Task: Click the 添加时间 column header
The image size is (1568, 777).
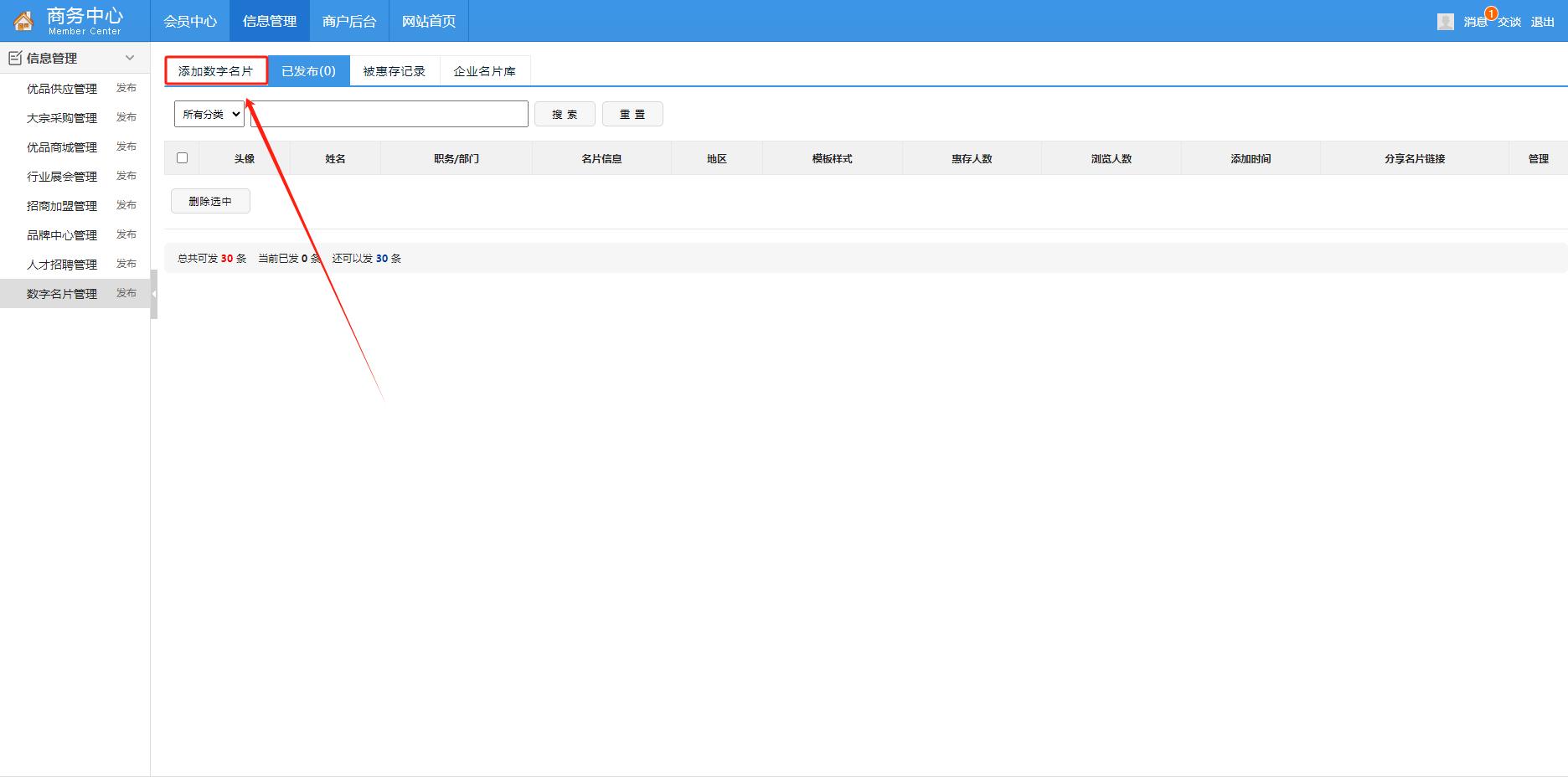Action: (1251, 158)
